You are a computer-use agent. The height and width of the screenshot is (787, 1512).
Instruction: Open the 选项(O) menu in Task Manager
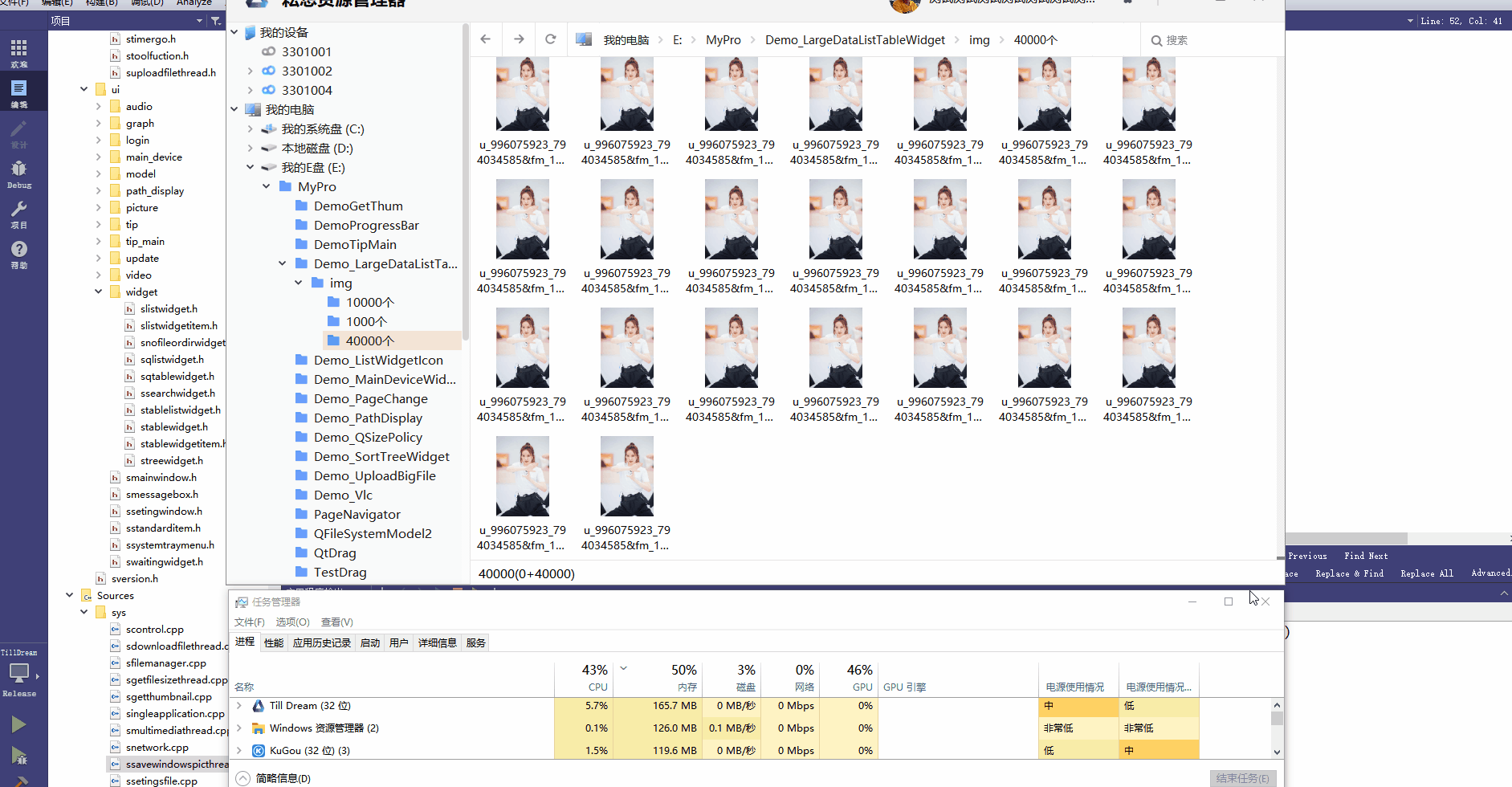coord(292,622)
